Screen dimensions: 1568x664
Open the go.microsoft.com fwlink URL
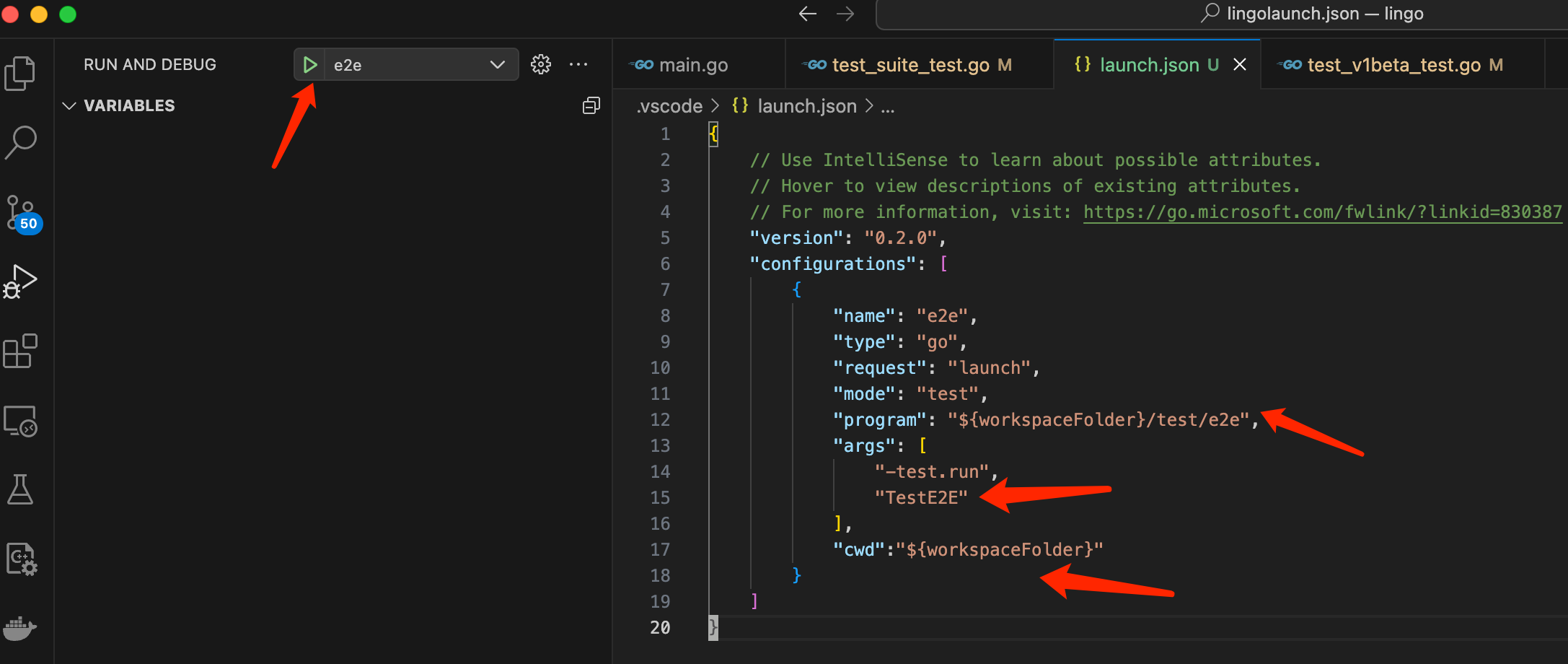coord(1322,212)
